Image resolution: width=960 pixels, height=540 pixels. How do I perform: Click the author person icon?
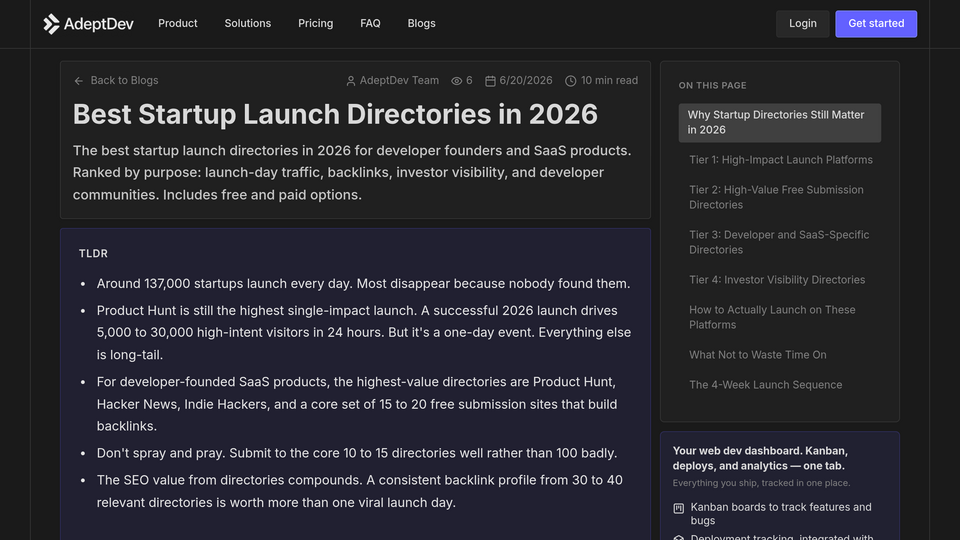[351, 81]
